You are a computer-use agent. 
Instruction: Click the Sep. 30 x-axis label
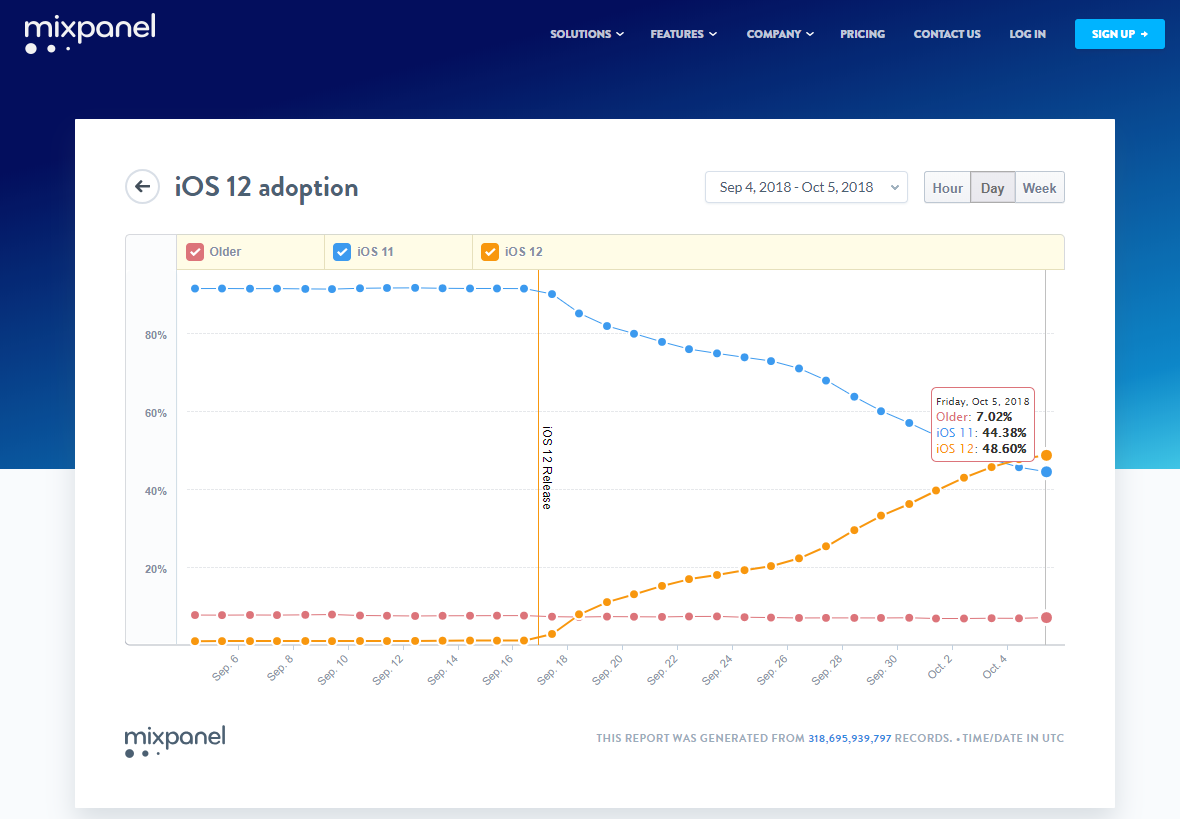(882, 669)
